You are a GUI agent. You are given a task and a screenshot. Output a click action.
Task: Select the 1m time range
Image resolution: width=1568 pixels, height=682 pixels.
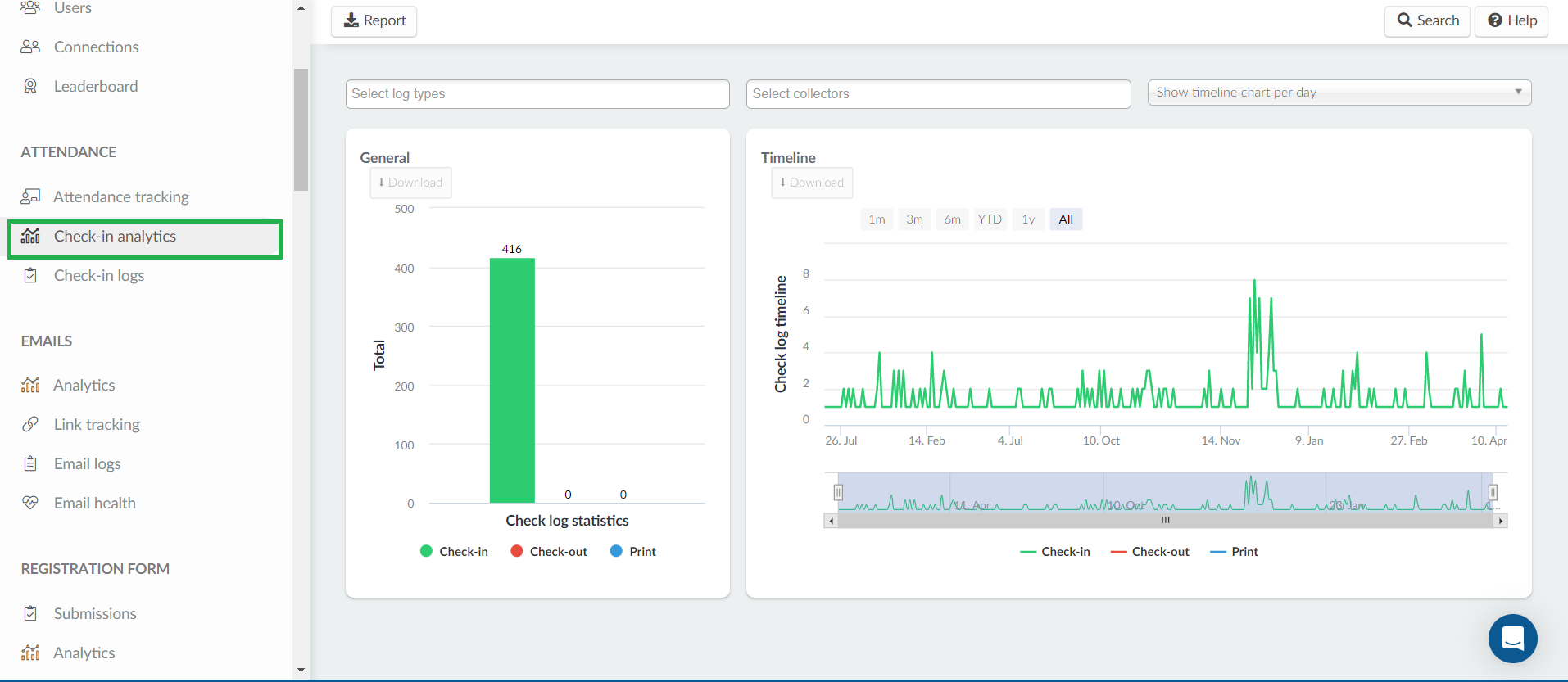coord(877,219)
